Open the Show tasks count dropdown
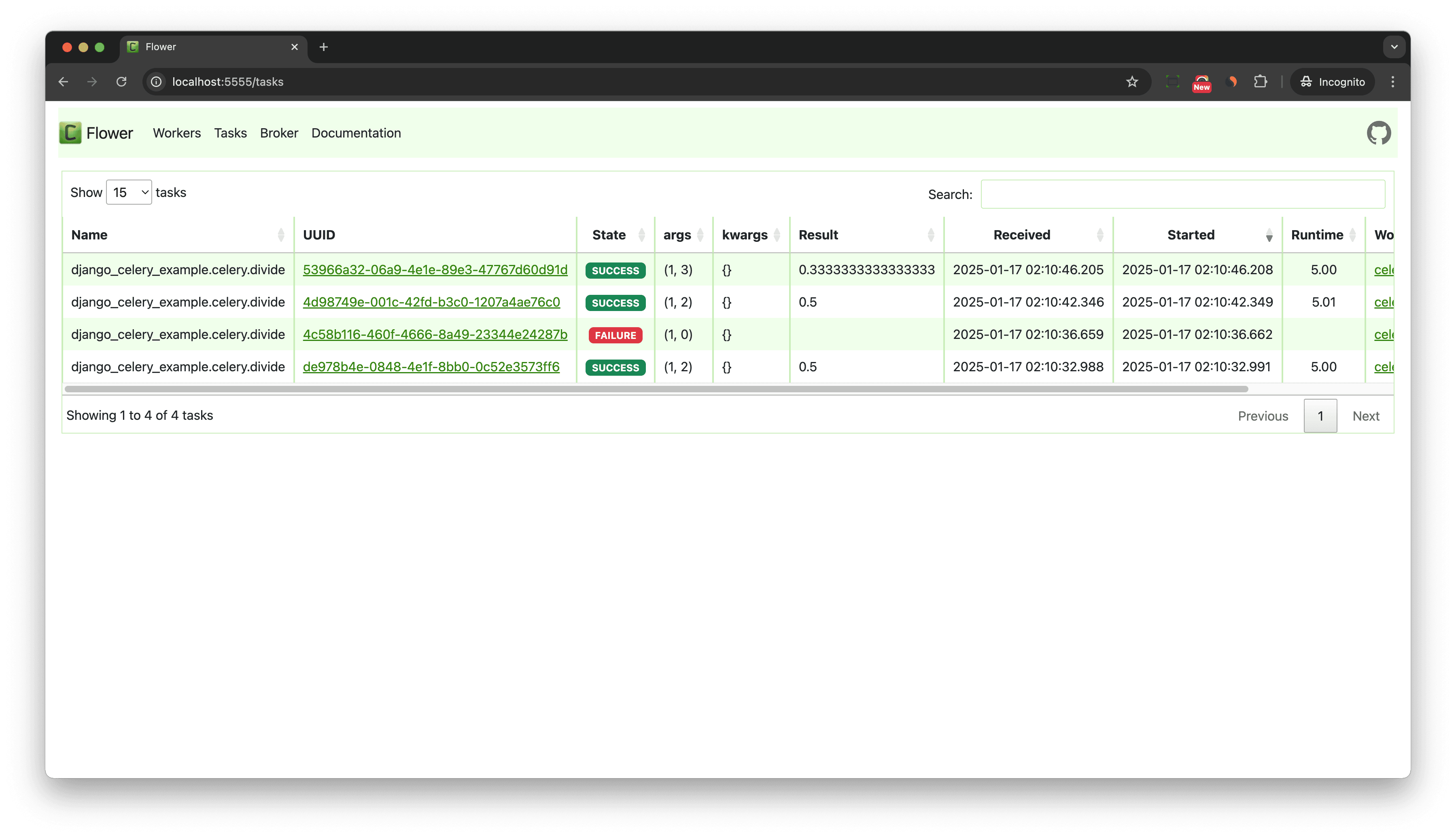Image resolution: width=1456 pixels, height=838 pixels. coord(128,192)
